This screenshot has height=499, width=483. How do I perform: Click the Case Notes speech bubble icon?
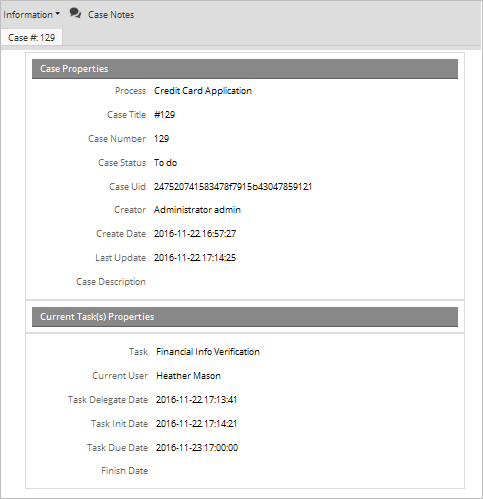(75, 13)
